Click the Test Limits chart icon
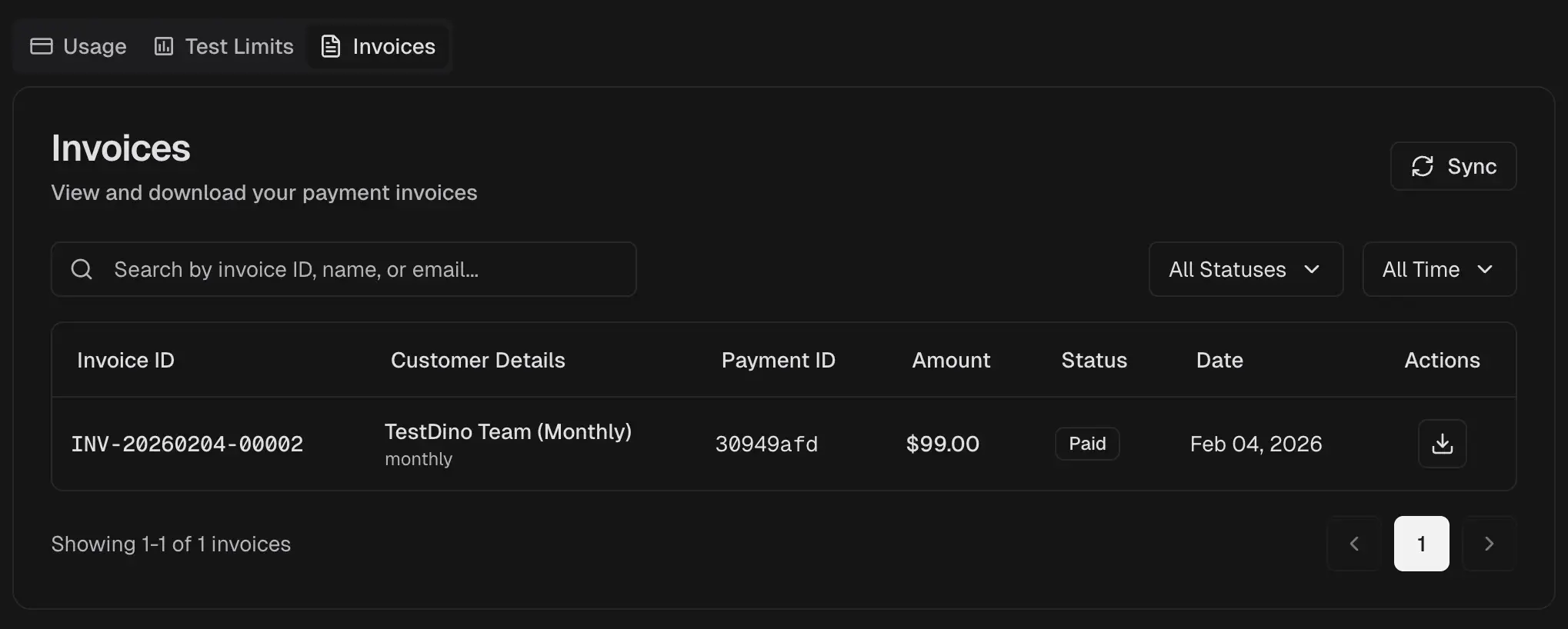Viewport: 1568px width, 629px height. point(163,46)
